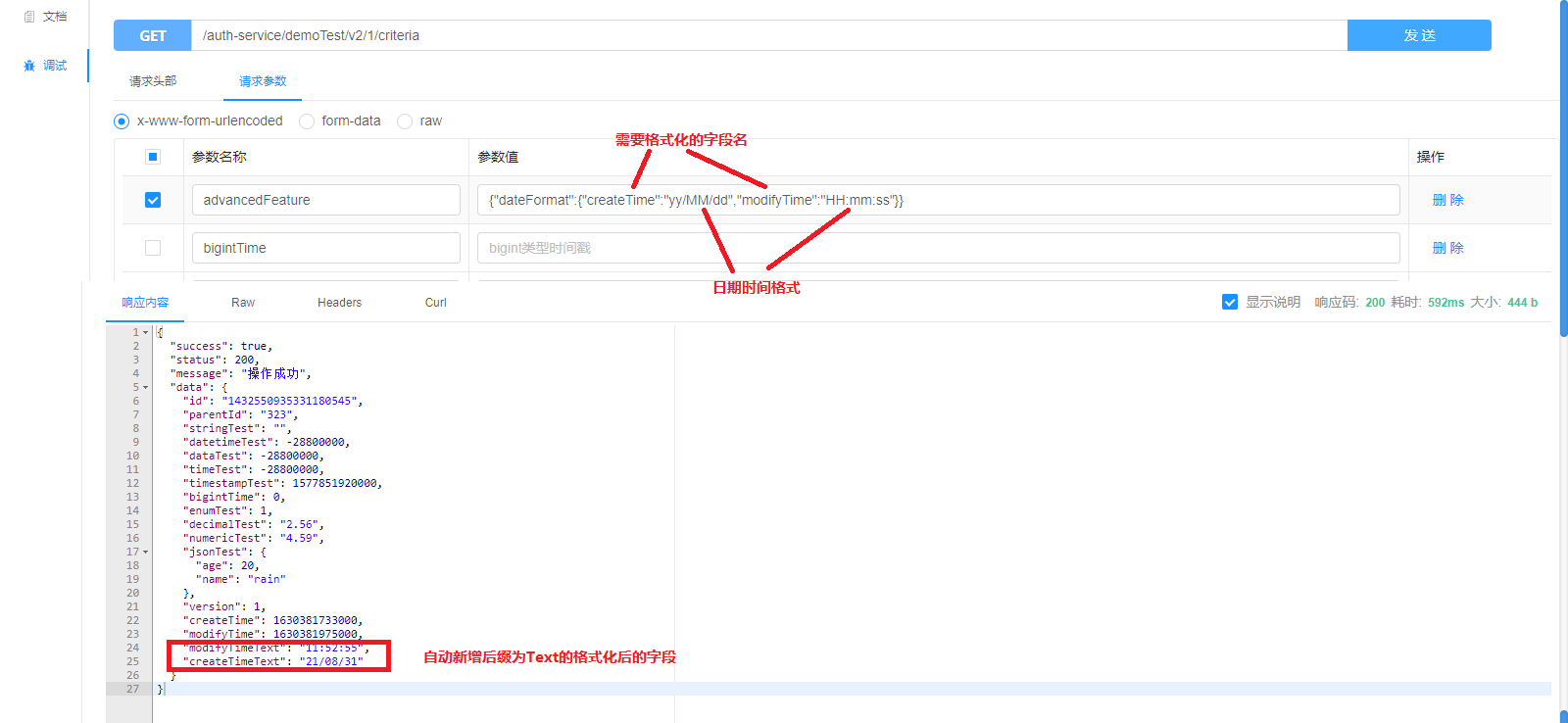Click the "success": true line
Viewport: 1568px width, 723px height.
(221, 346)
